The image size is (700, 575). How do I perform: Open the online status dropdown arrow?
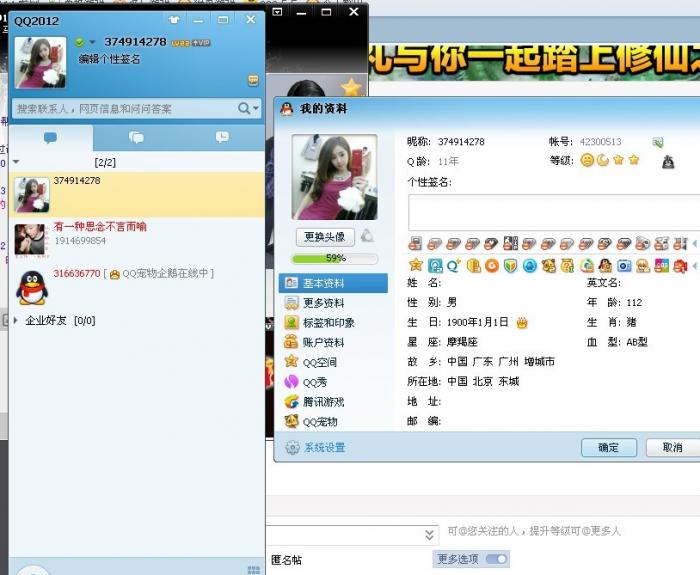[x=92, y=42]
